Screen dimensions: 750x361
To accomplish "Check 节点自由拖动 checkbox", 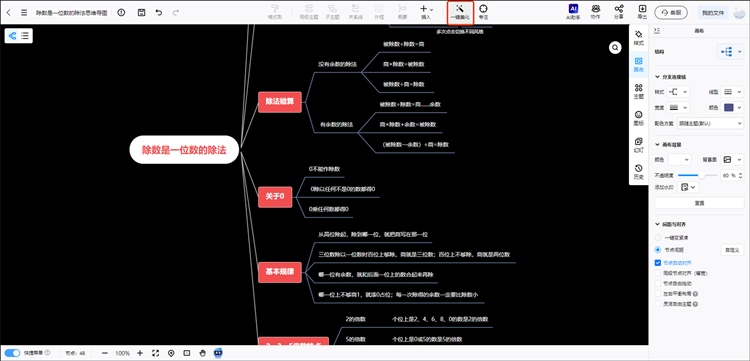I will (658, 284).
